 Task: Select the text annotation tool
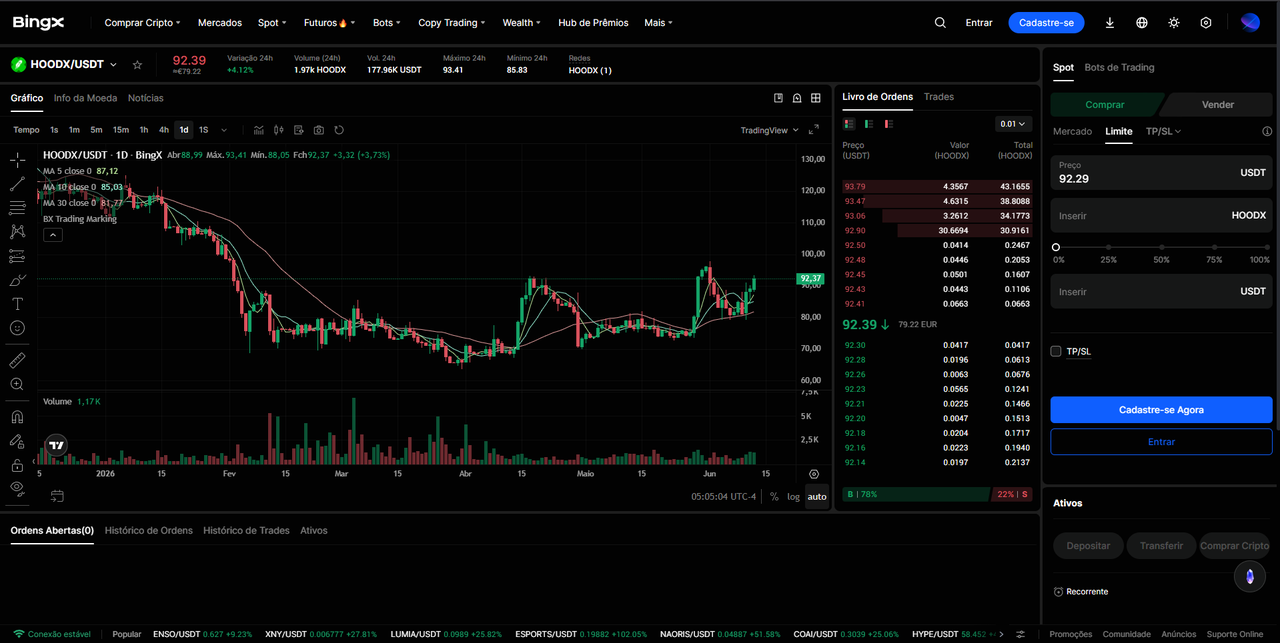click(x=17, y=304)
